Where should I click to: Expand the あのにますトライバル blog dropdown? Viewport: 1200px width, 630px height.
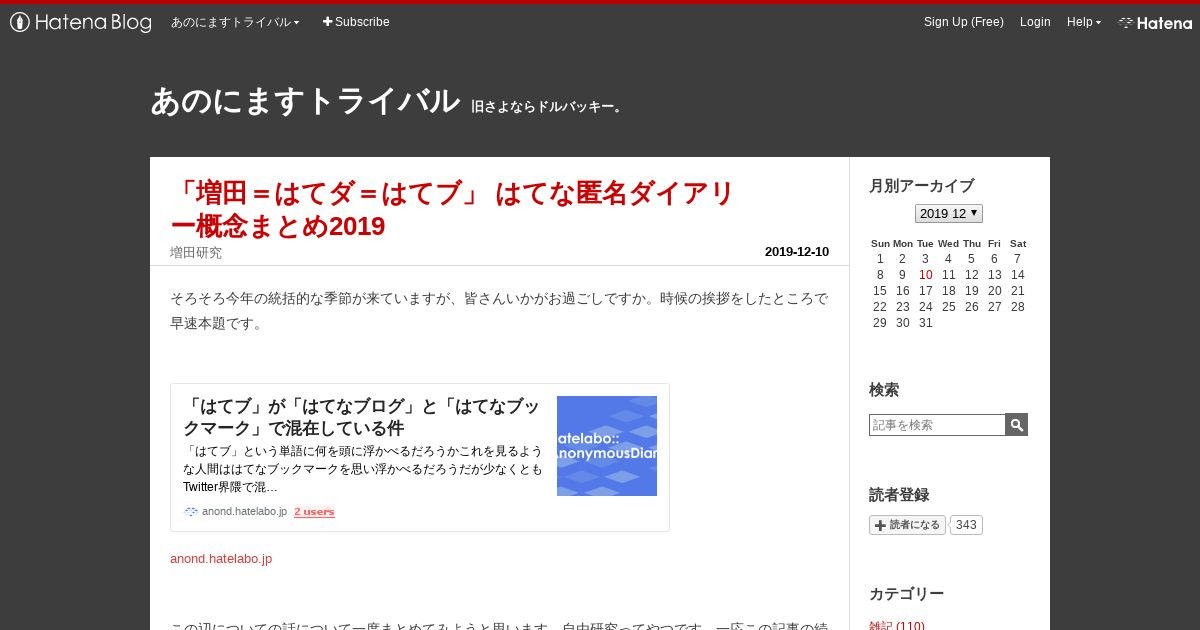click(235, 22)
